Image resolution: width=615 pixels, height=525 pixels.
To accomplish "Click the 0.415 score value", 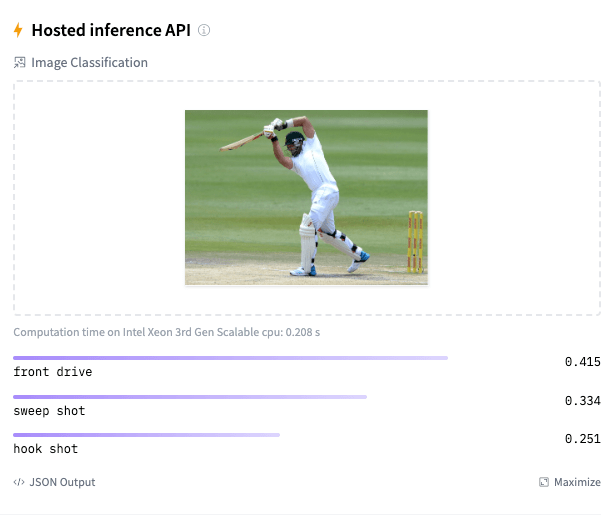I will click(582, 362).
